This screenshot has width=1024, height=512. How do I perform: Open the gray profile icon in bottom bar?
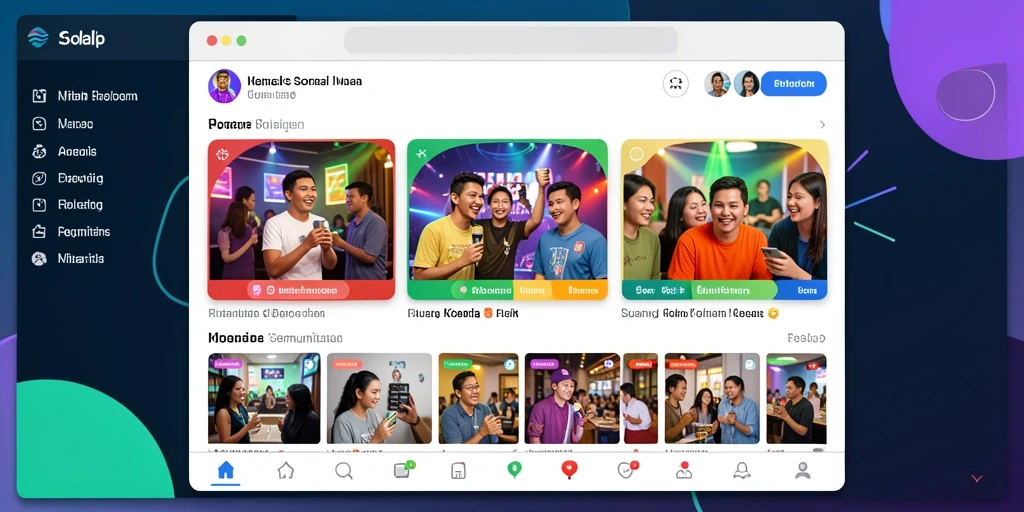point(803,470)
